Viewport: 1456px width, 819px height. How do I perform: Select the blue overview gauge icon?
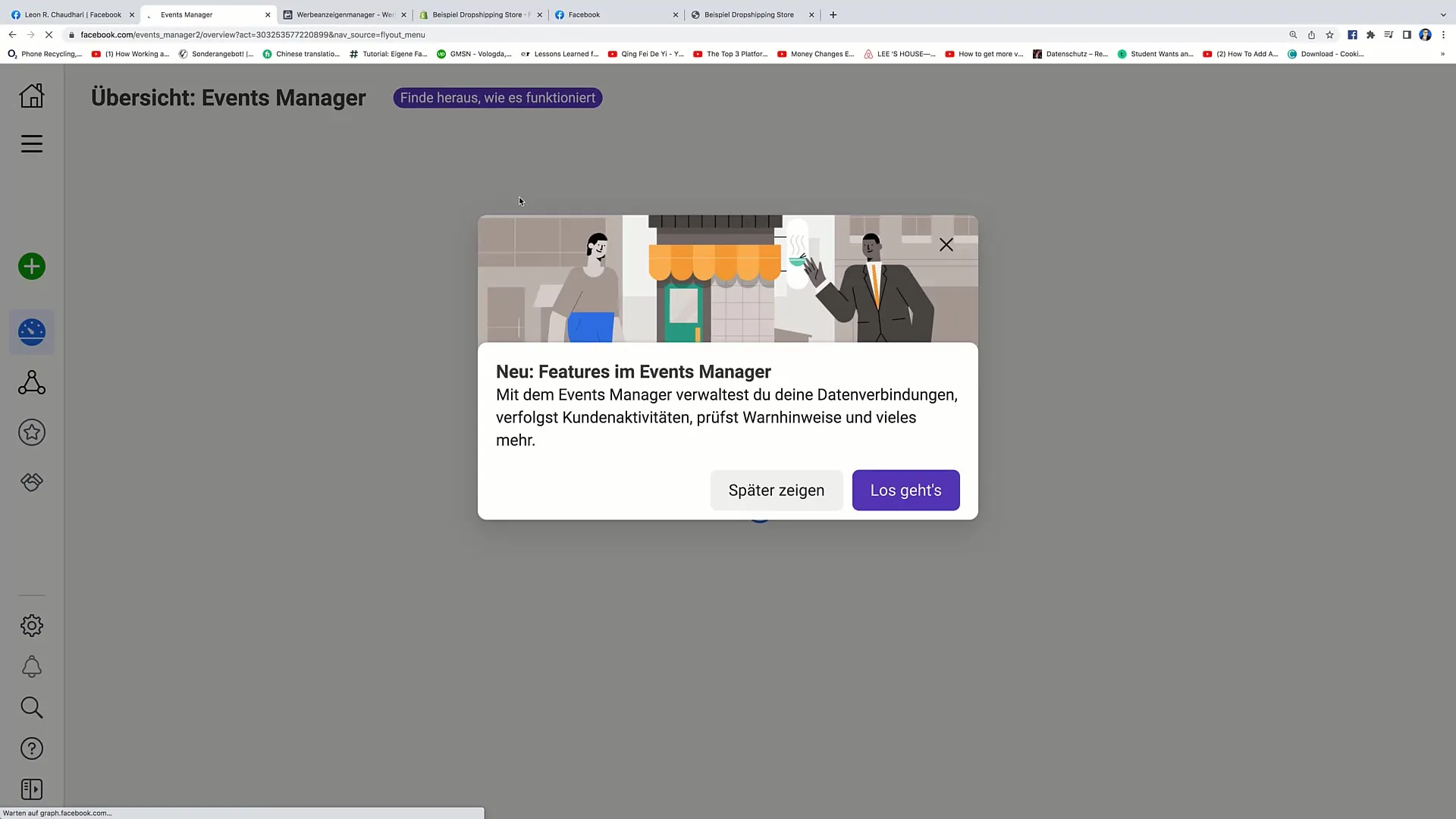point(32,332)
